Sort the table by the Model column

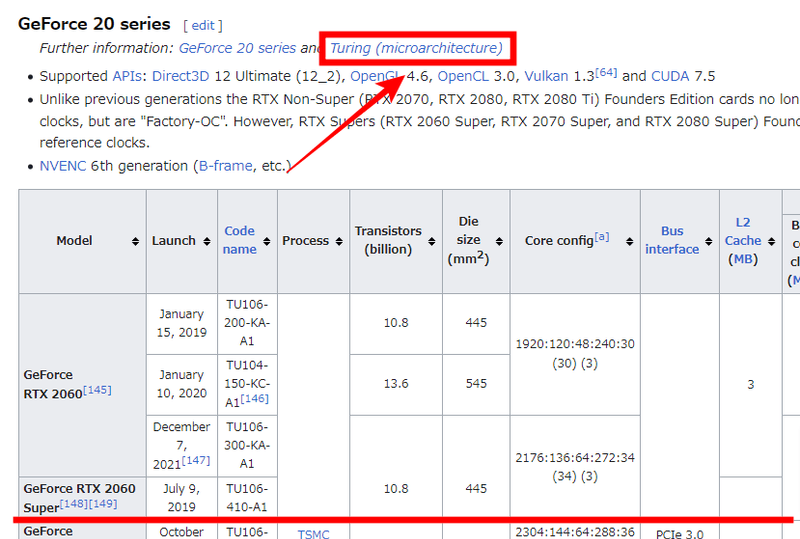(x=135, y=242)
